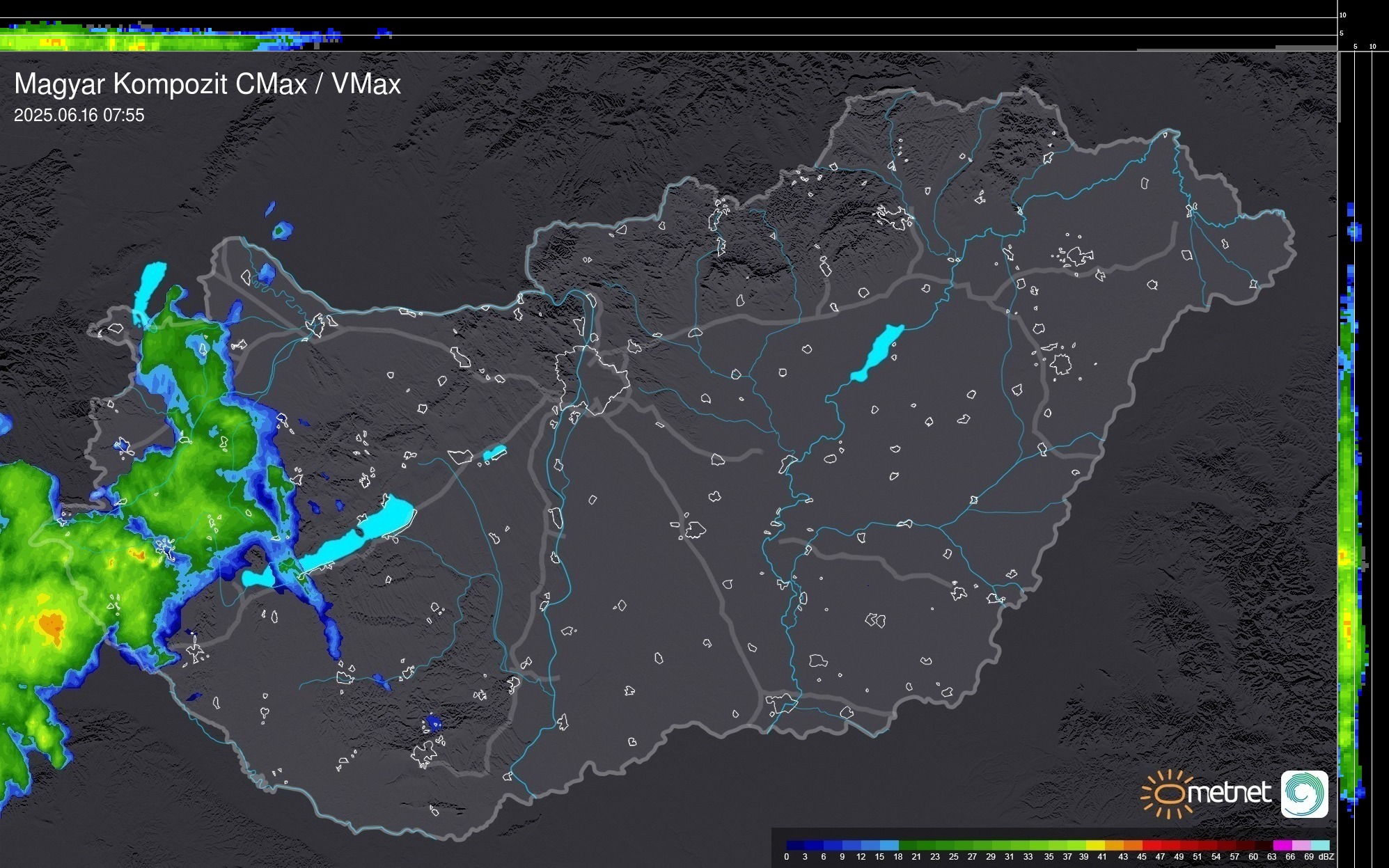Click the Magyar Kompozit CMax / VMax title
1389x868 pixels.
pos(207,84)
